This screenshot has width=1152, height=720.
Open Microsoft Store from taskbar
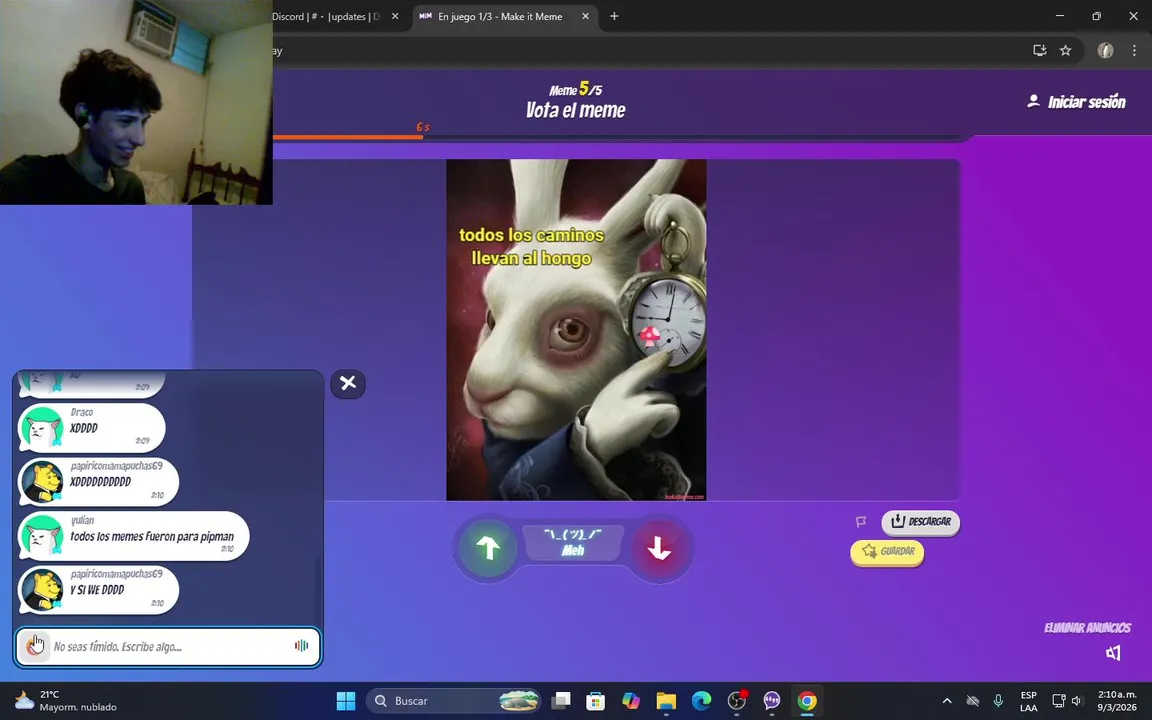pyautogui.click(x=596, y=701)
